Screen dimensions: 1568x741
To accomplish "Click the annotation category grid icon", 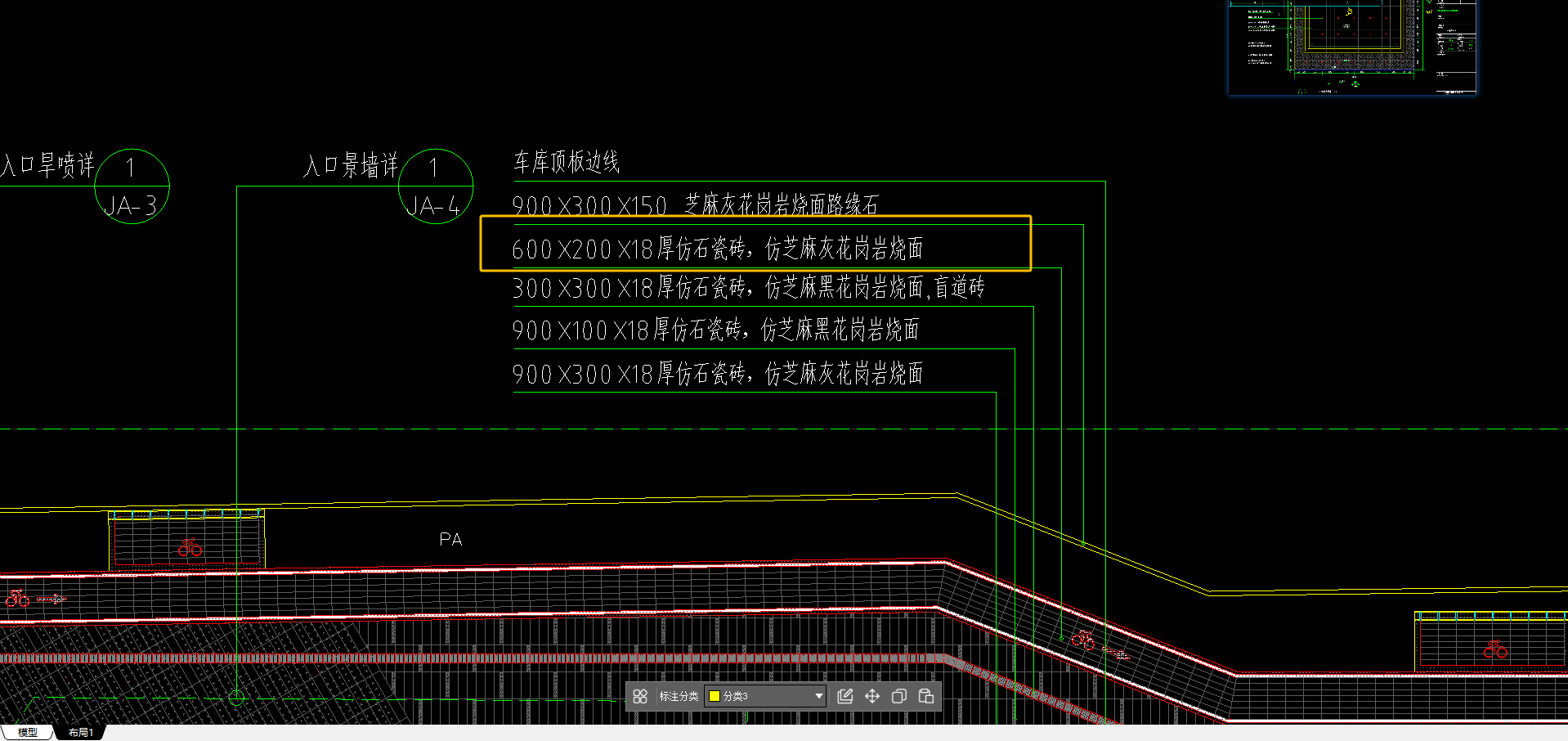I will tap(640, 696).
